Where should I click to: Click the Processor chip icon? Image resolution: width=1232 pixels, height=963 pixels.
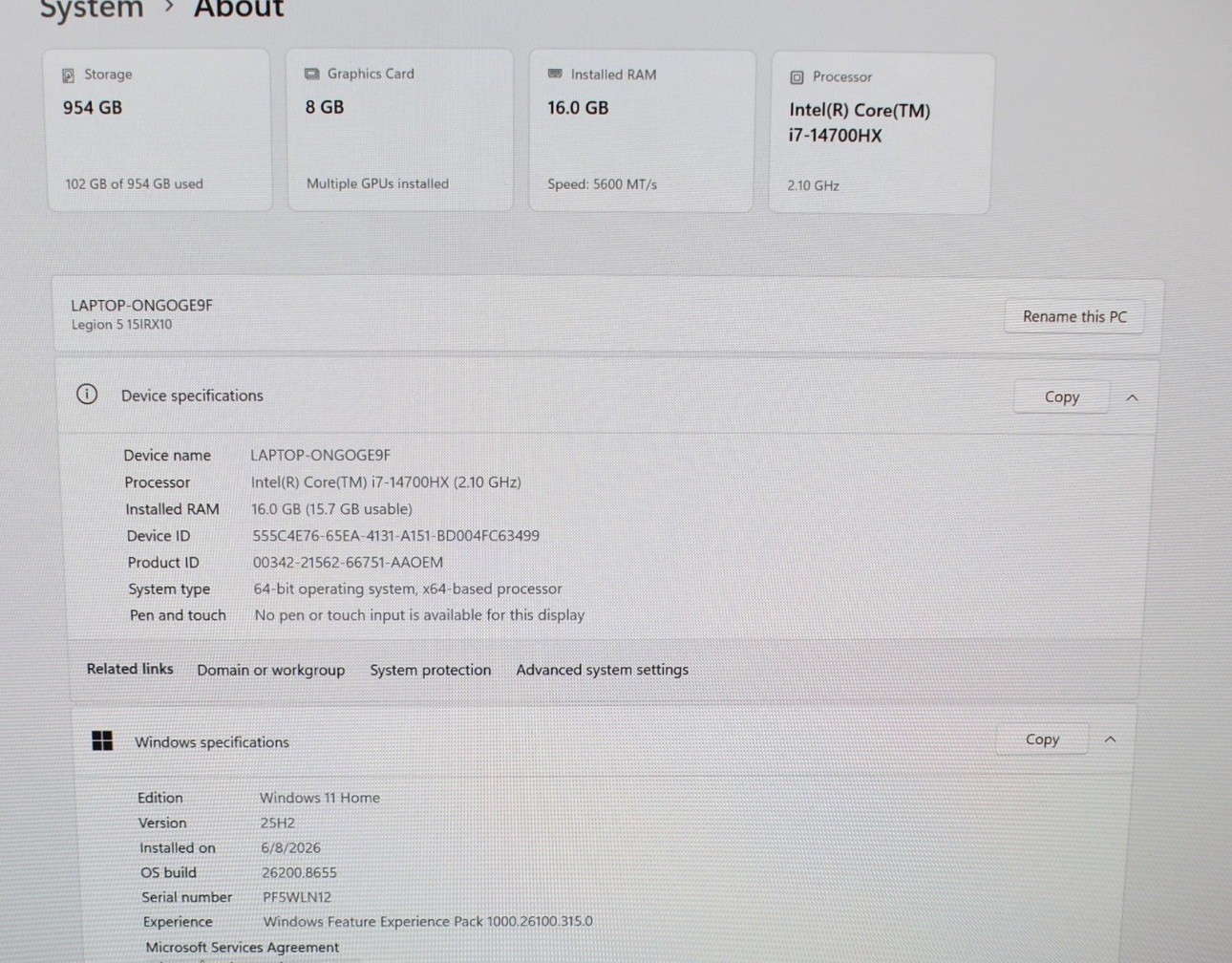[x=797, y=77]
